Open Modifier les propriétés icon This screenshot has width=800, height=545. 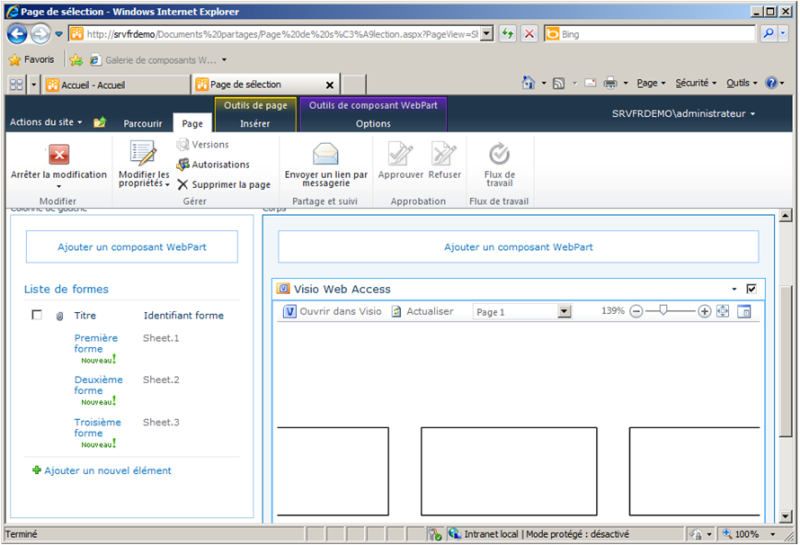[143, 154]
